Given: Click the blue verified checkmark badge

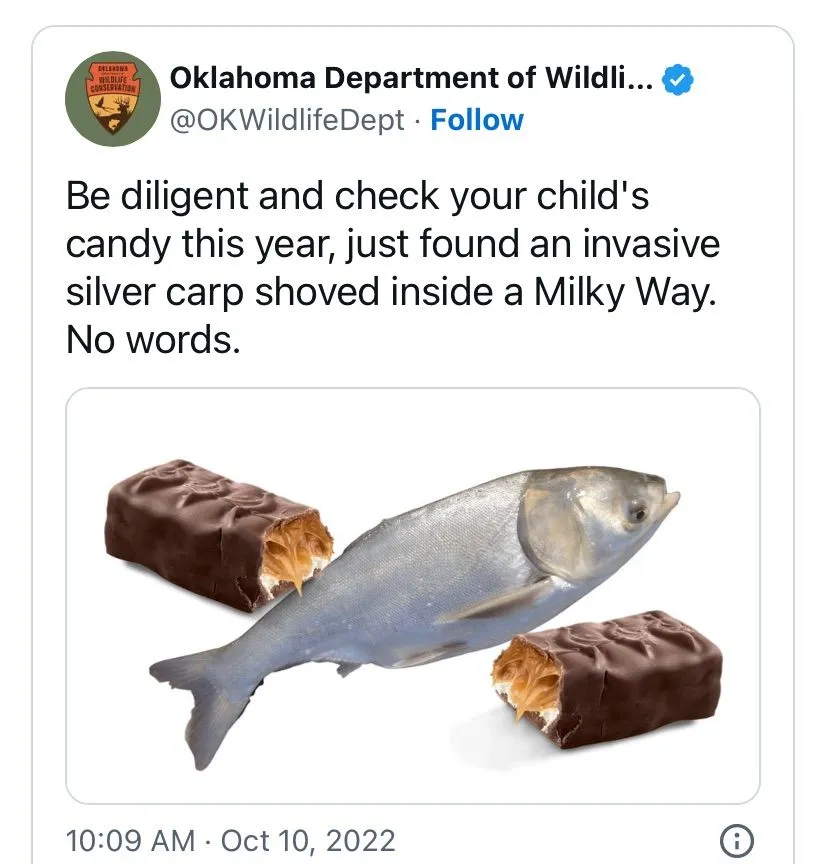Looking at the screenshot, I should (x=679, y=80).
